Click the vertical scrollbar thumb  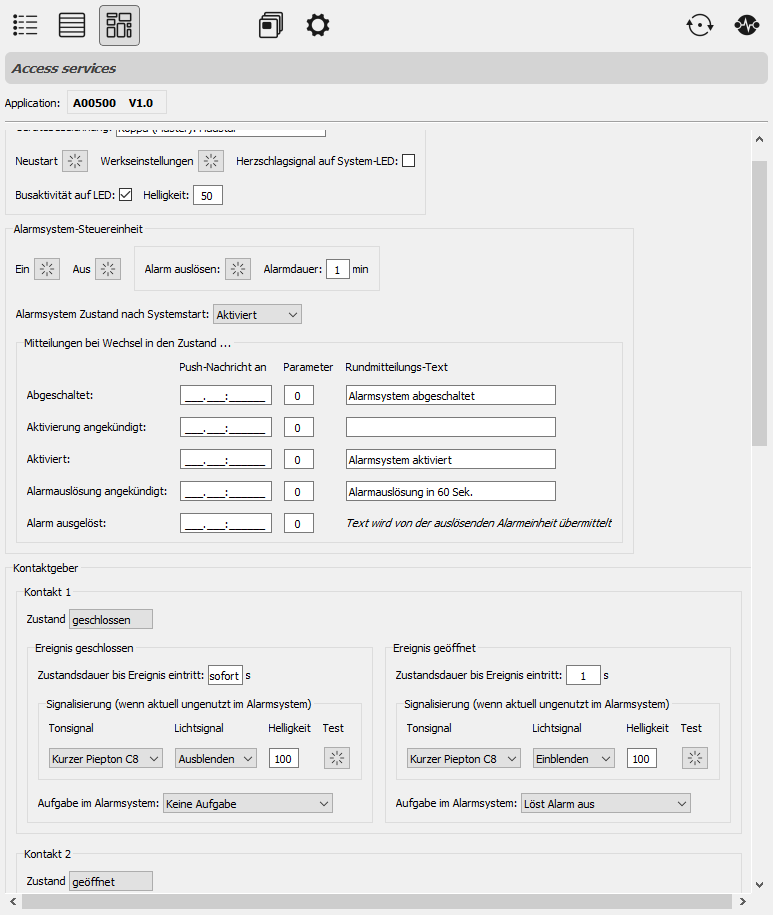click(759, 303)
